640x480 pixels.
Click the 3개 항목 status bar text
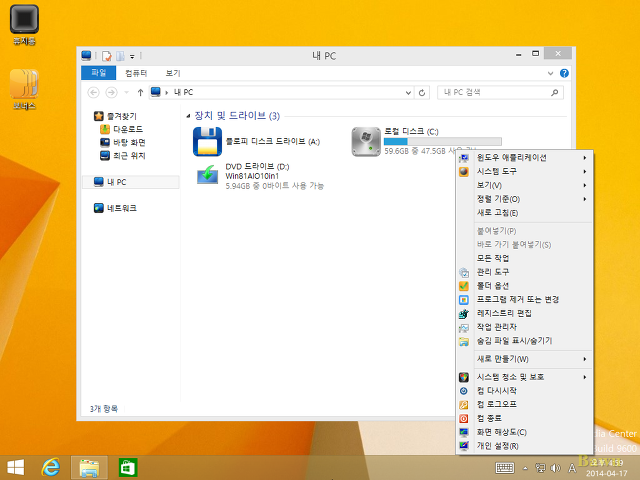click(x=104, y=409)
